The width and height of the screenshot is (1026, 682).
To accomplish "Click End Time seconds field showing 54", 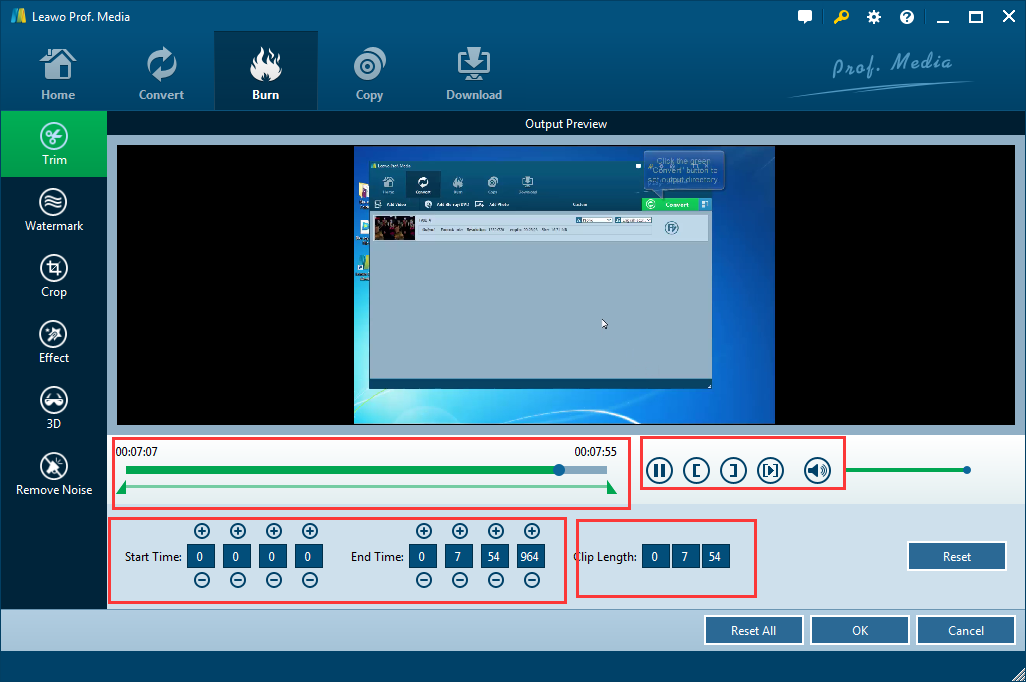I will click(495, 556).
